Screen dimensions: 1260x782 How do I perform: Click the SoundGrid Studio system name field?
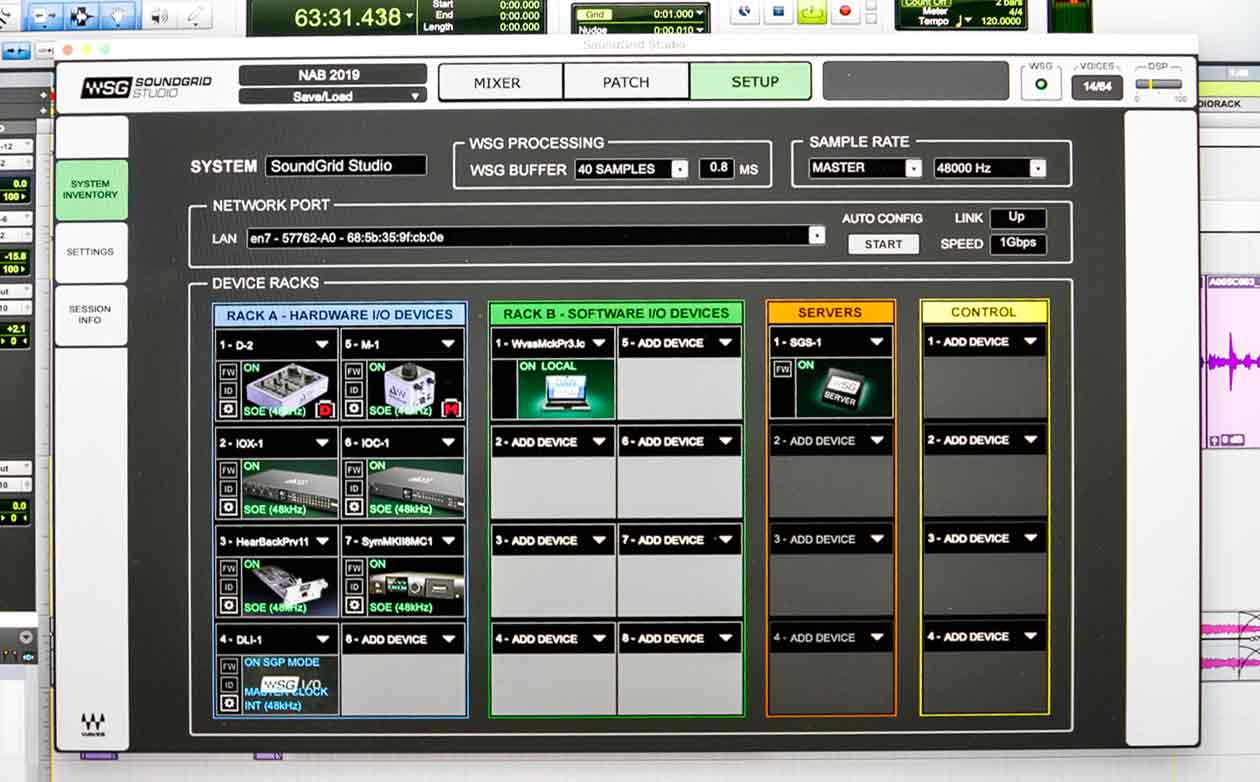[x=346, y=166]
